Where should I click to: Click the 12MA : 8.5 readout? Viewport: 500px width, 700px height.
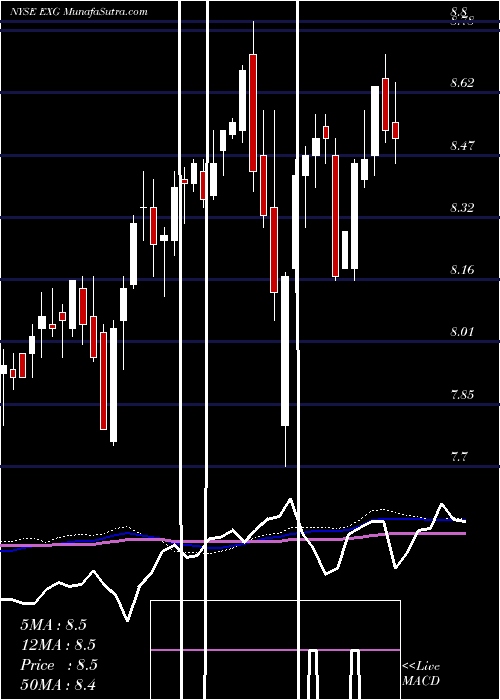pyautogui.click(x=58, y=645)
